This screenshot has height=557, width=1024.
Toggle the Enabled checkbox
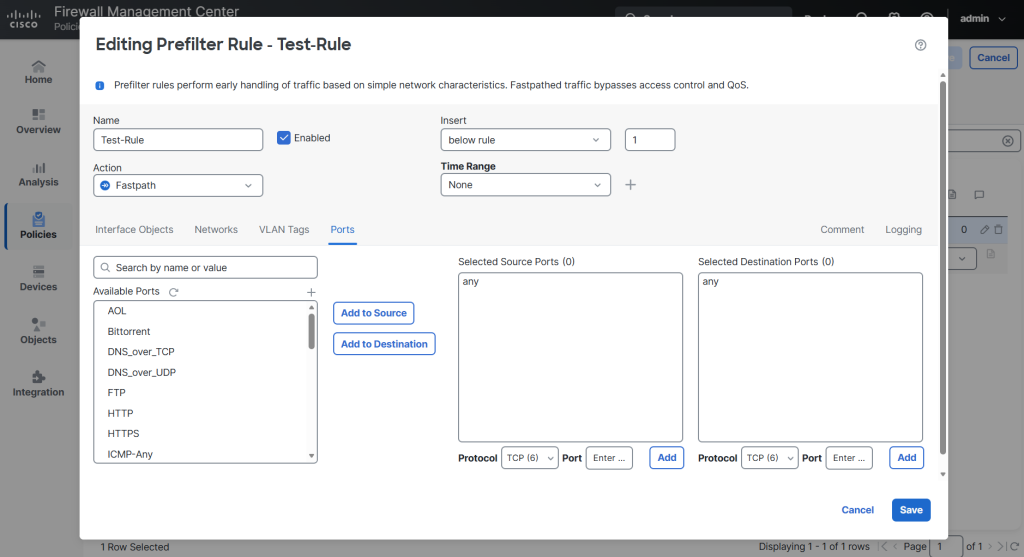tap(283, 138)
